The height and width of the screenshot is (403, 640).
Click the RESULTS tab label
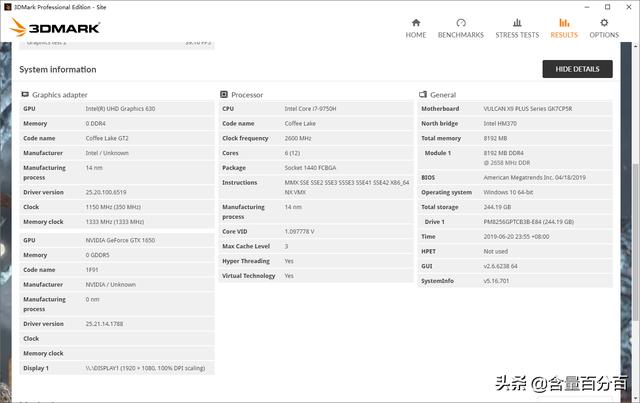coord(564,35)
